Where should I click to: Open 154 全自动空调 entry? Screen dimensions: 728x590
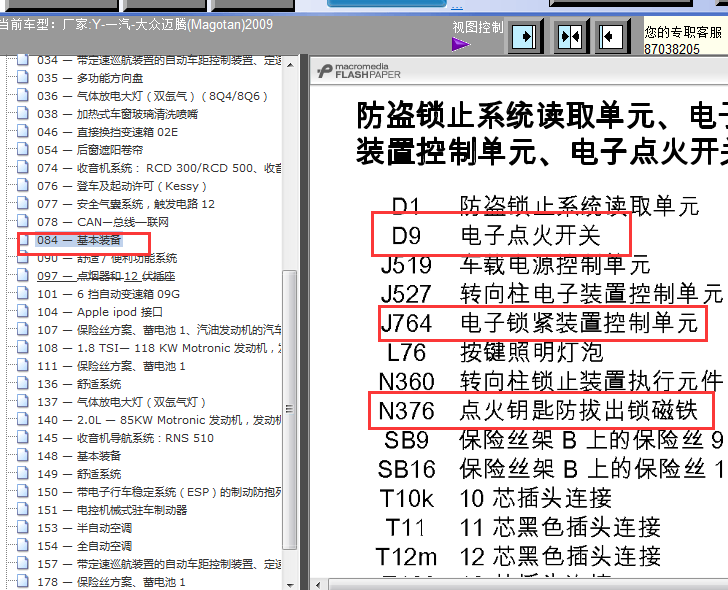point(84,546)
